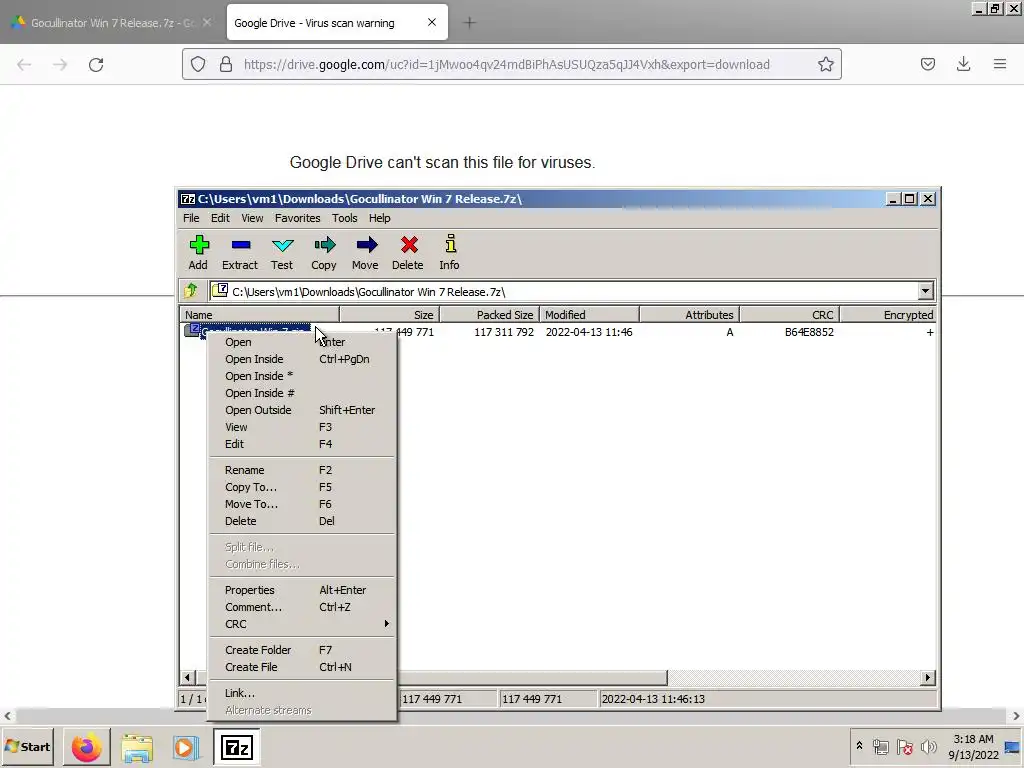Click the Start button
Image resolution: width=1024 pixels, height=768 pixels.
[x=28, y=746]
